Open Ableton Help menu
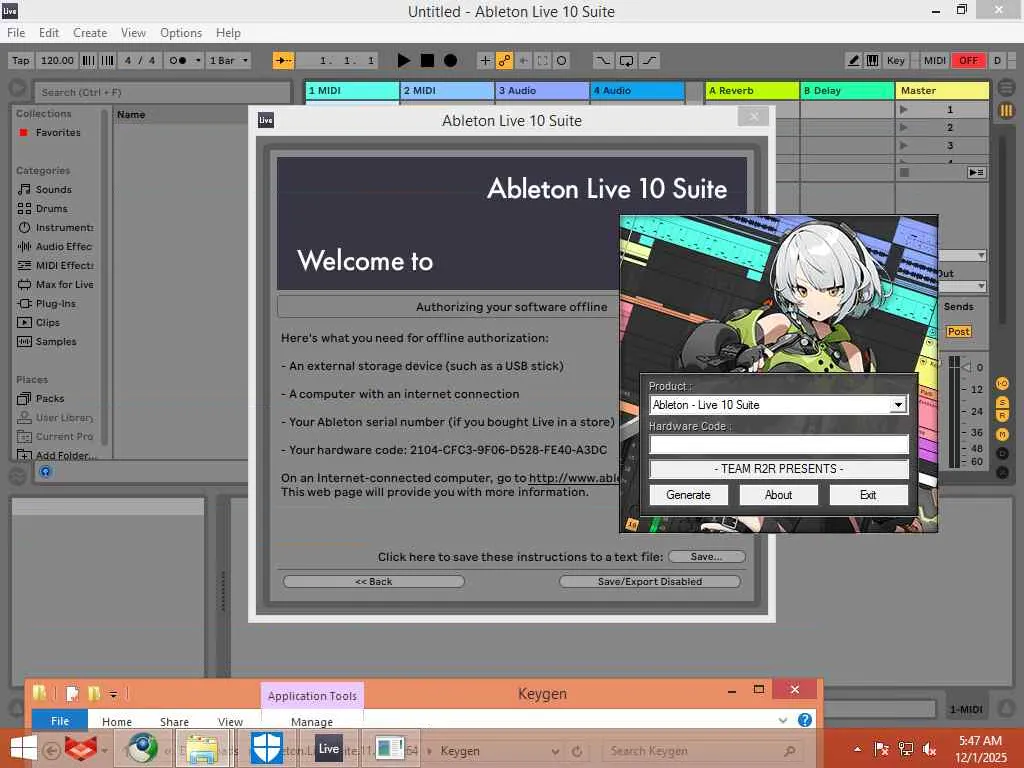The width and height of the screenshot is (1024, 768). [228, 33]
